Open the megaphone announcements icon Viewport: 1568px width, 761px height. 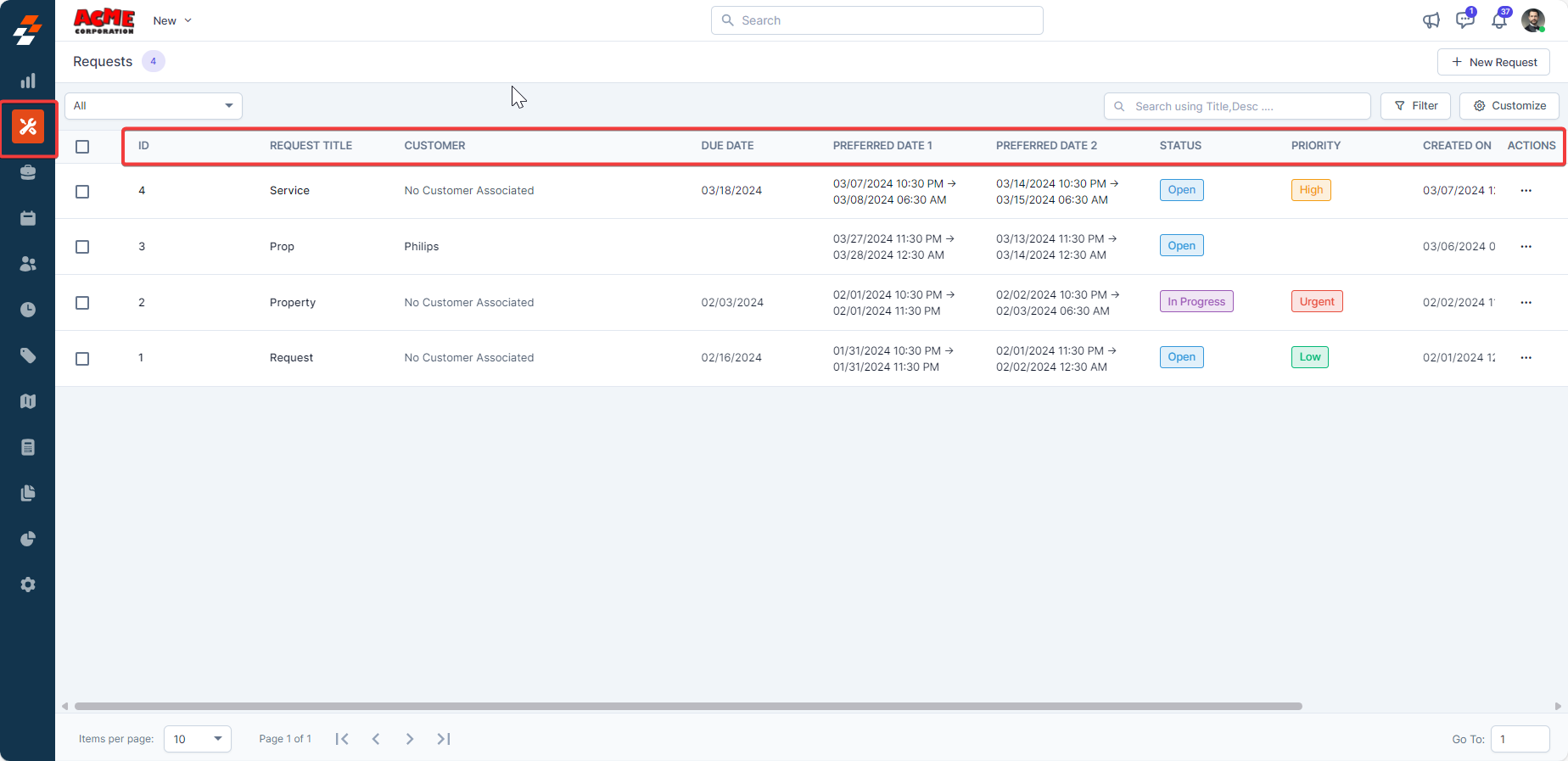click(x=1431, y=20)
